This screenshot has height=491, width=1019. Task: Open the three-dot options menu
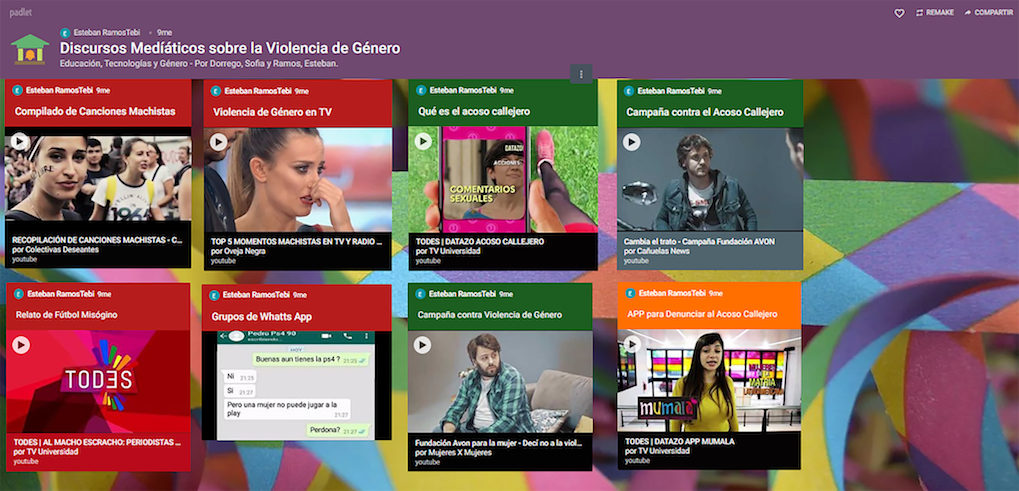(x=581, y=73)
